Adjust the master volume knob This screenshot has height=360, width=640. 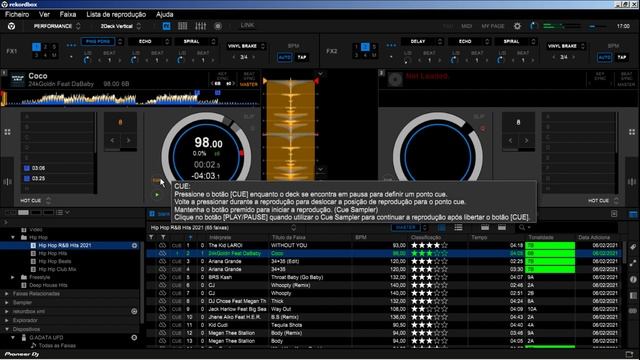[533, 26]
